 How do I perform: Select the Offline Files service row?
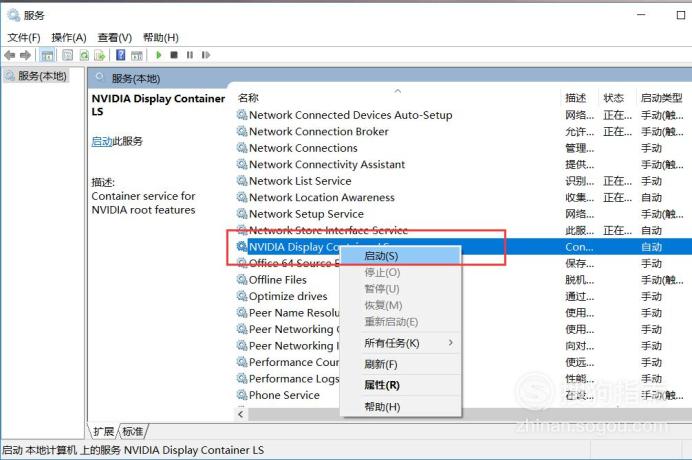pyautogui.click(x=463, y=279)
